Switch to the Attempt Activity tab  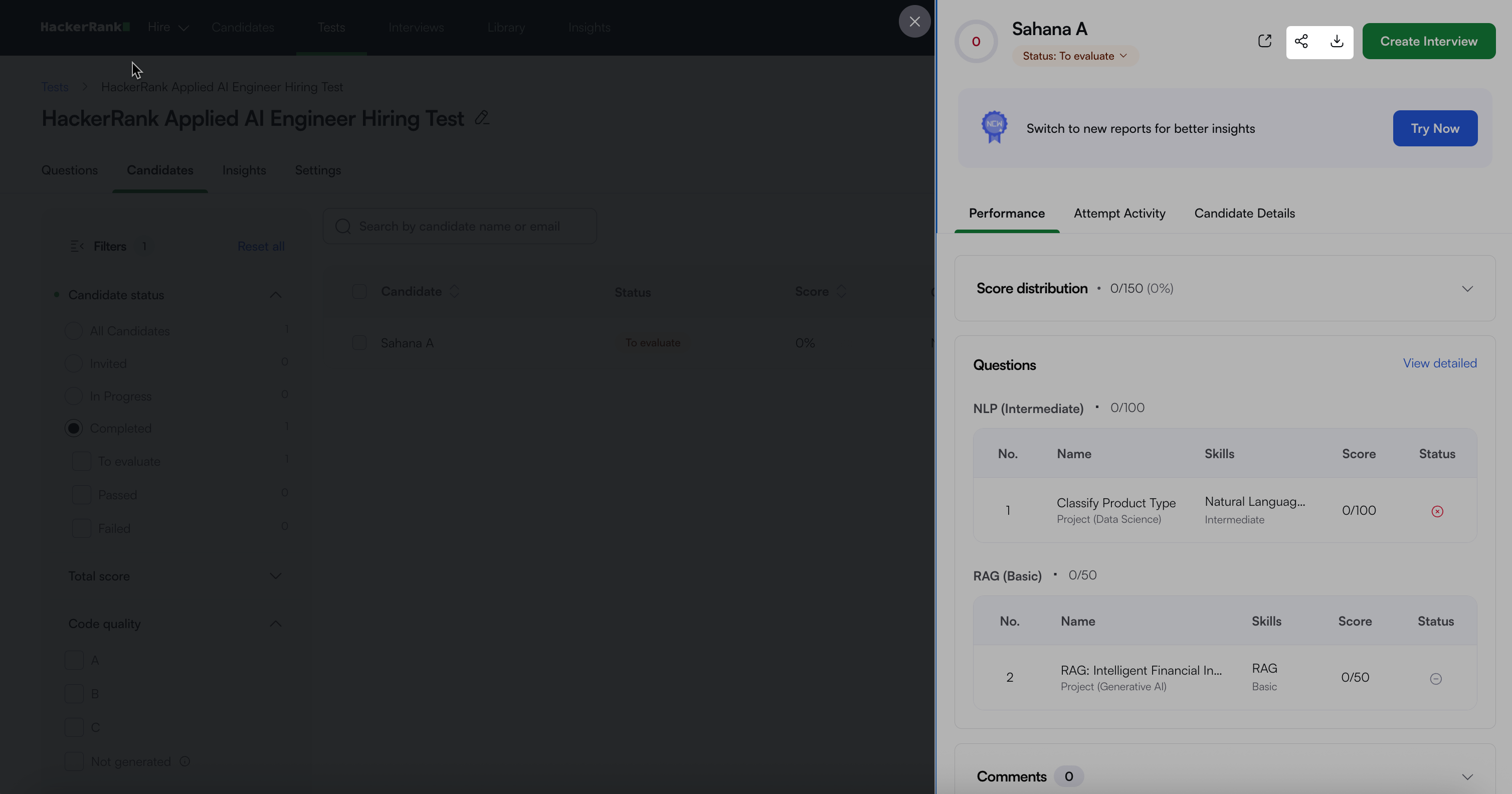click(x=1119, y=214)
